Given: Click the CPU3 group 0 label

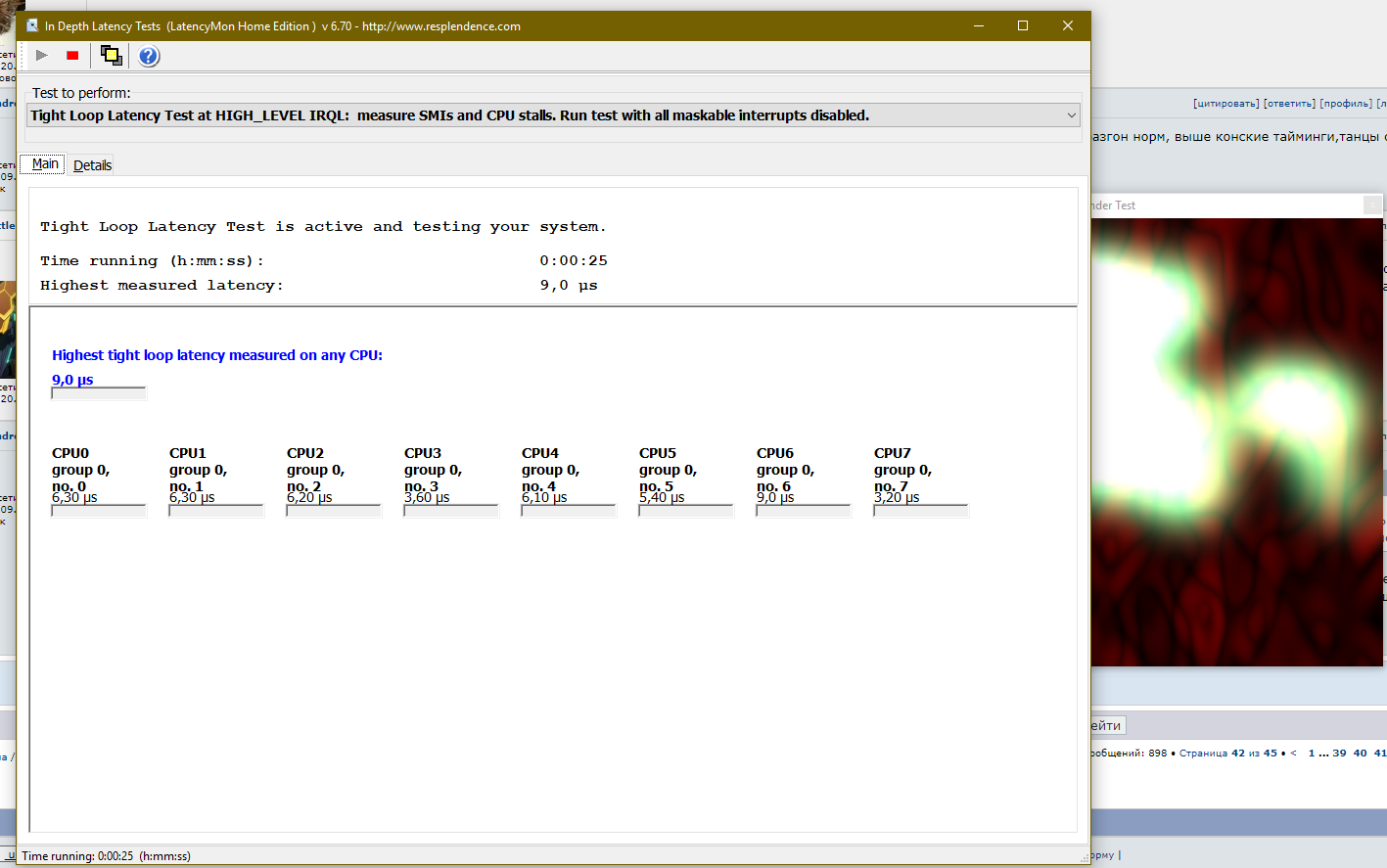Looking at the screenshot, I should click(433, 470).
